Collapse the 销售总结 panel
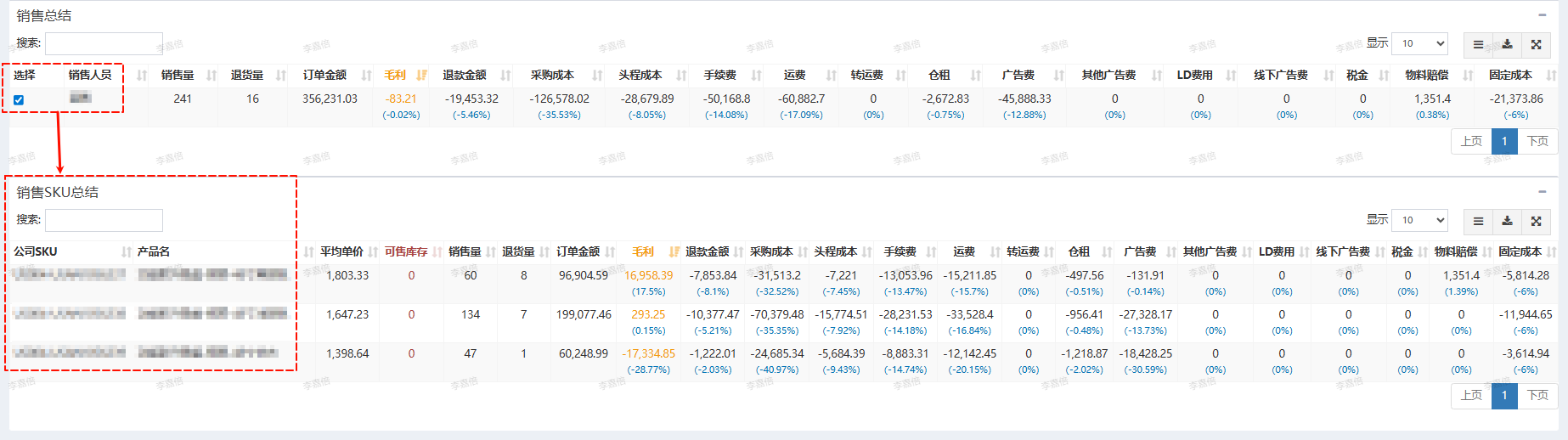Screen dimensions: 1568x440 click(x=1542, y=15)
